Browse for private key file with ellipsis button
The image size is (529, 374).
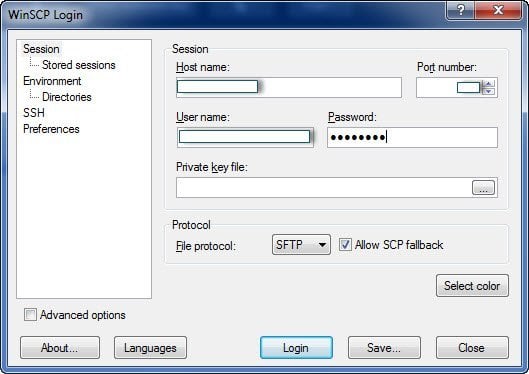(483, 188)
